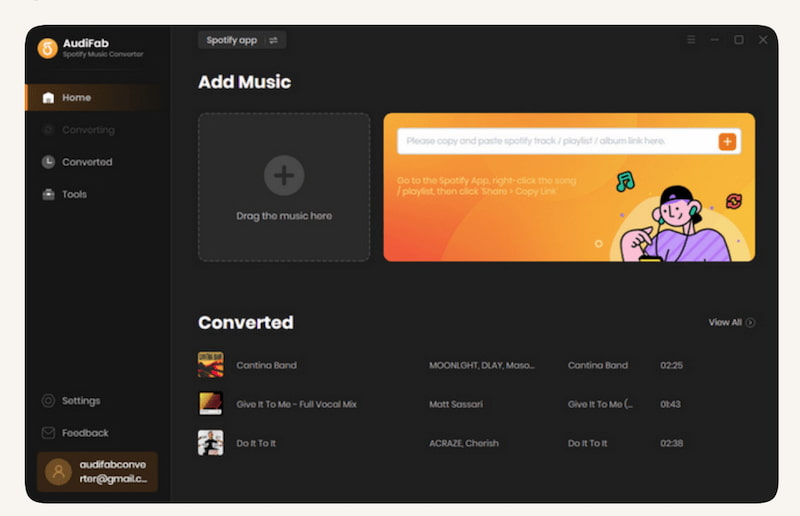The height and width of the screenshot is (516, 800).
Task: Click artist Matt Sassari
Action: tap(456, 404)
